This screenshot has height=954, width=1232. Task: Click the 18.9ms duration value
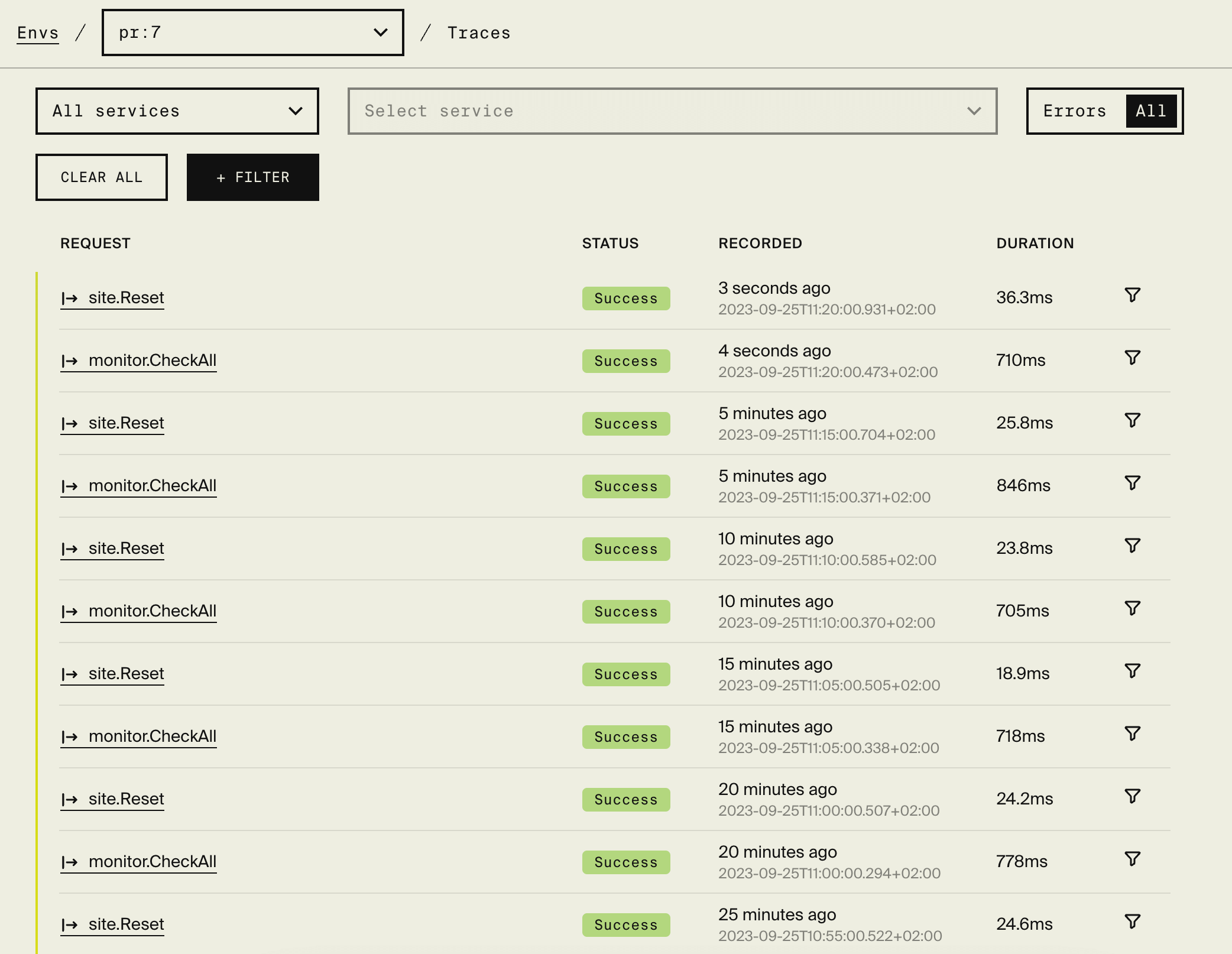(1023, 674)
